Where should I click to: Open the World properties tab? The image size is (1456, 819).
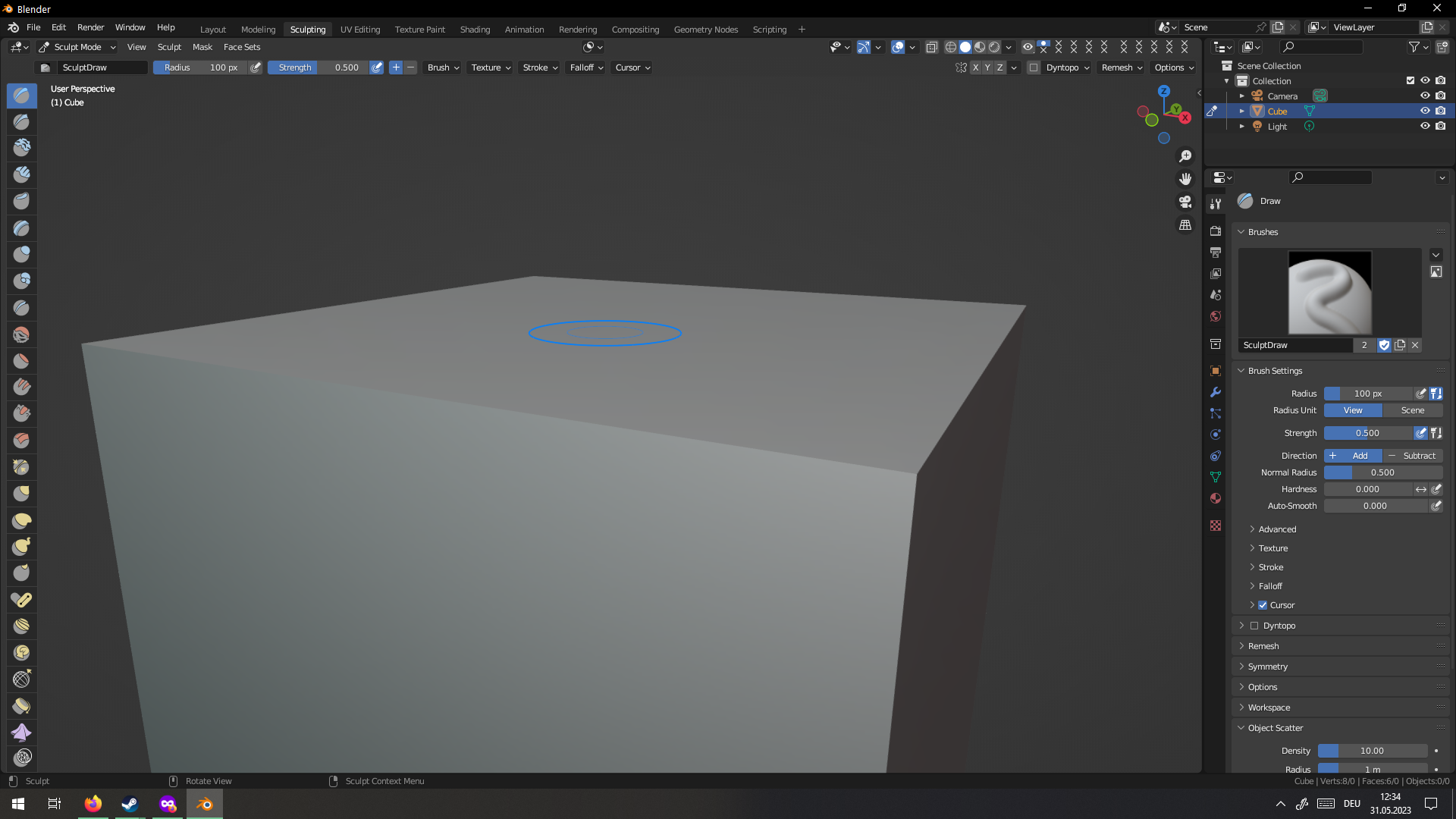tap(1216, 316)
